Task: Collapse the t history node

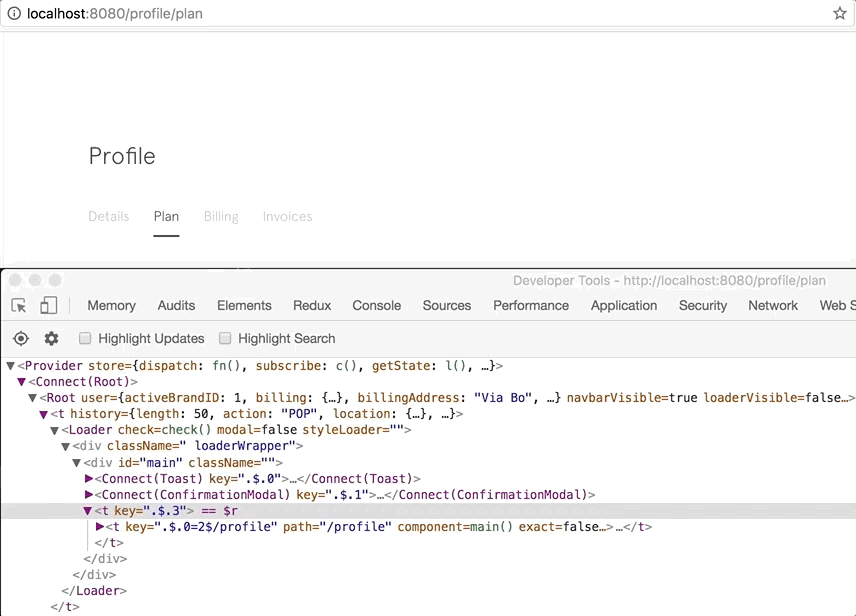Action: coord(44,414)
